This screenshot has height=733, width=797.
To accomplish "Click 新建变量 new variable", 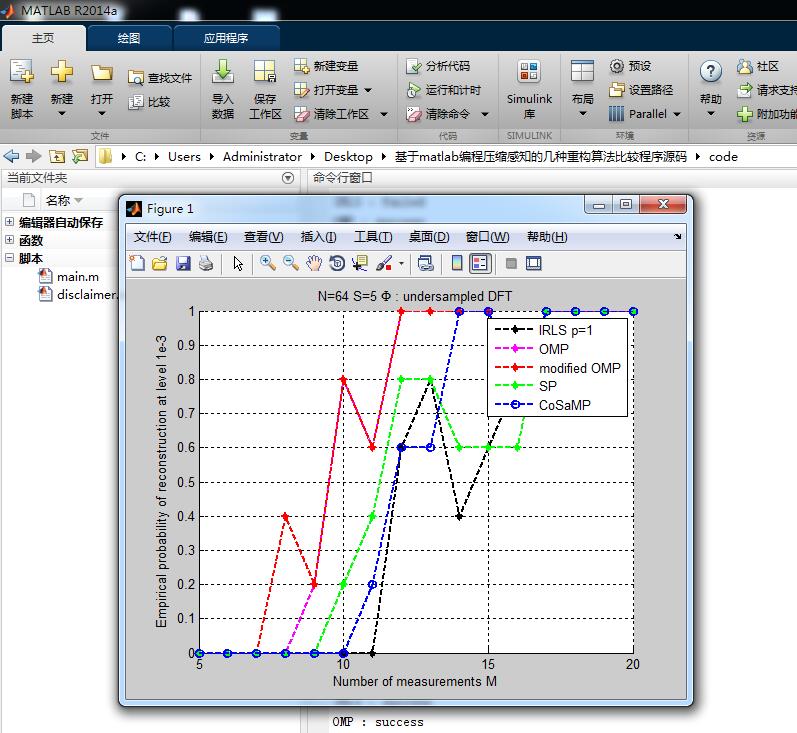I will [x=326, y=66].
